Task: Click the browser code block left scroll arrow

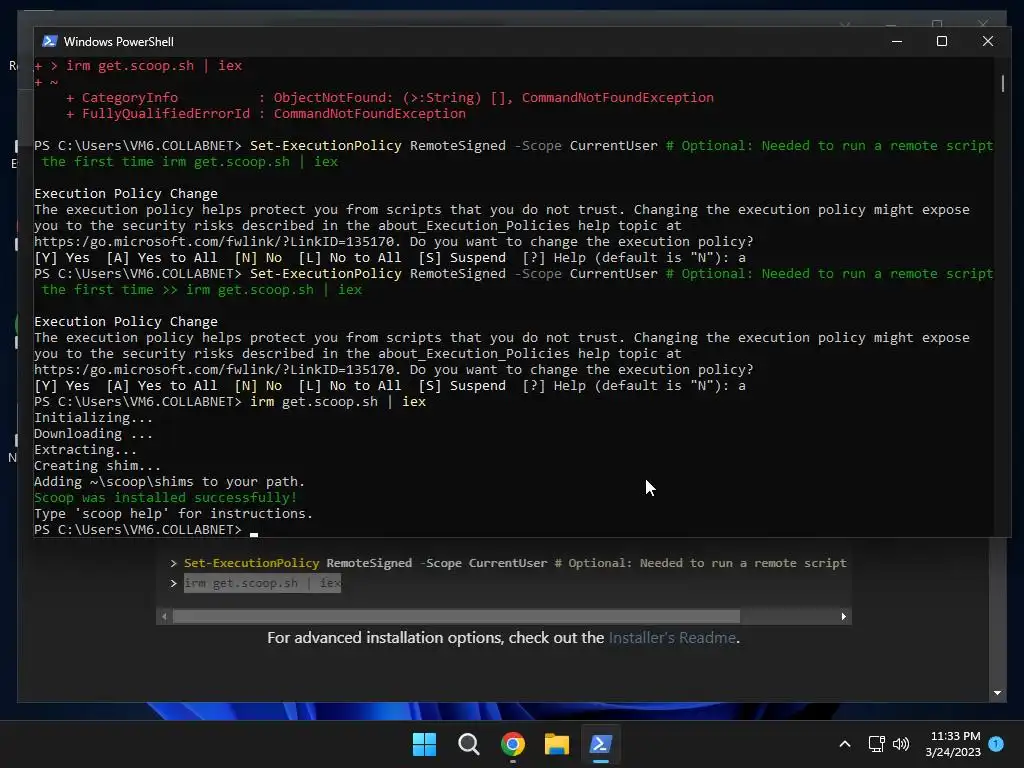Action: [x=165, y=616]
